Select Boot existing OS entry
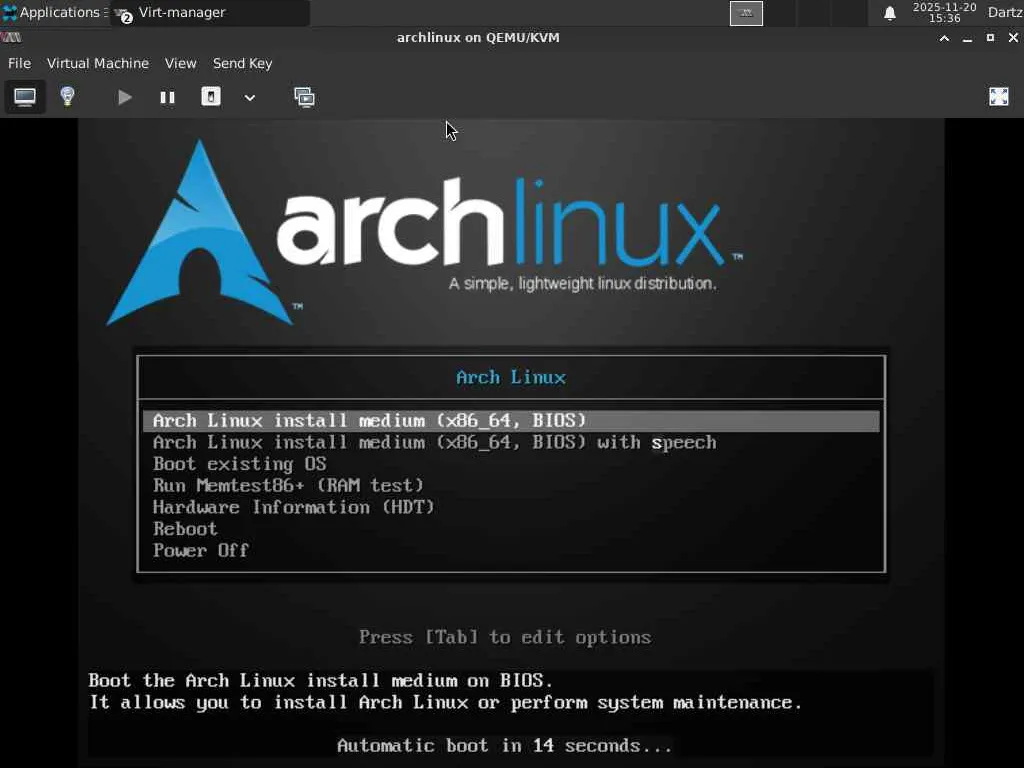The height and width of the screenshot is (768, 1024). pyautogui.click(x=240, y=464)
